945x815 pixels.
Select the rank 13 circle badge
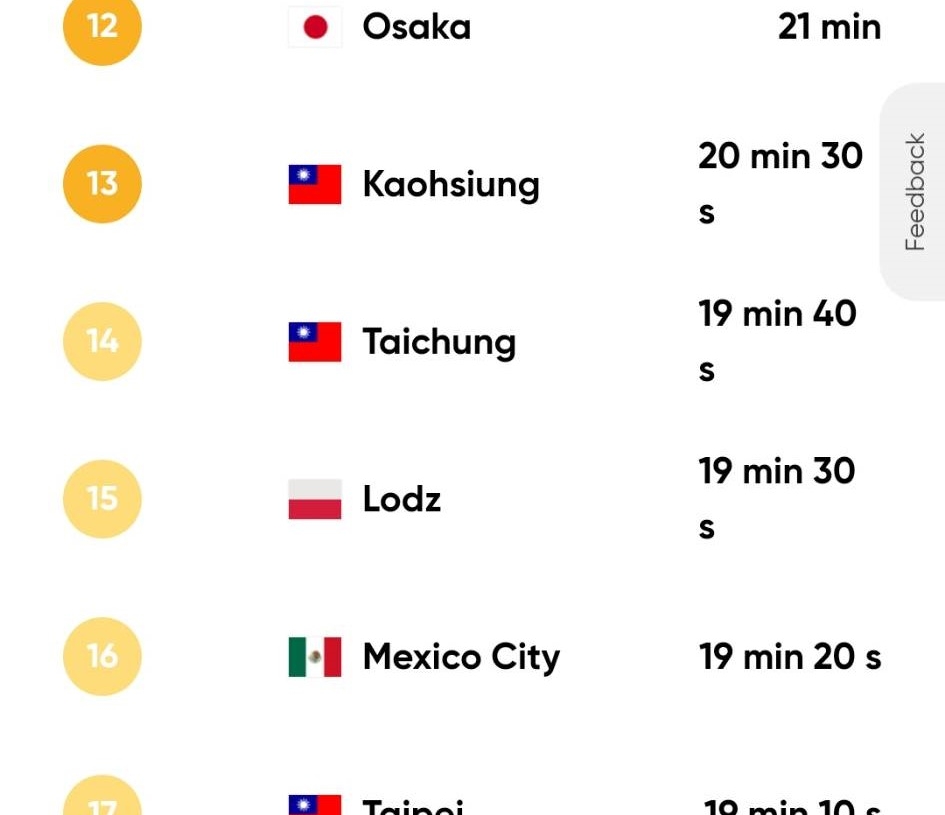tap(102, 184)
